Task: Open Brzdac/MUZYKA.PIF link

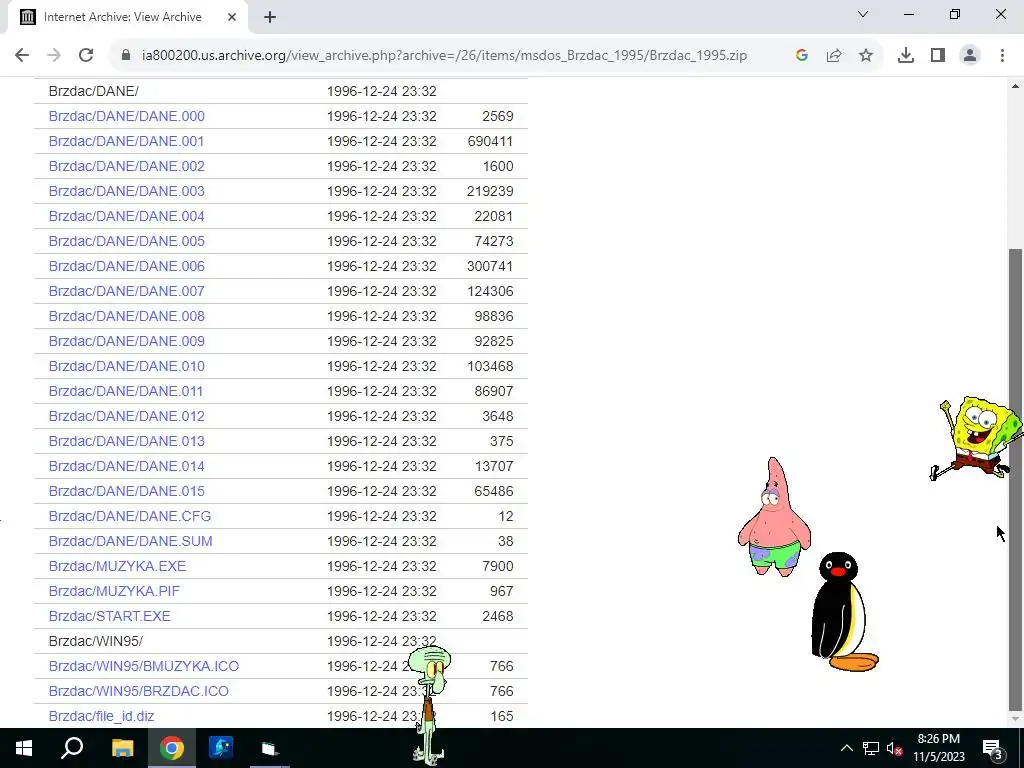Action: (114, 591)
